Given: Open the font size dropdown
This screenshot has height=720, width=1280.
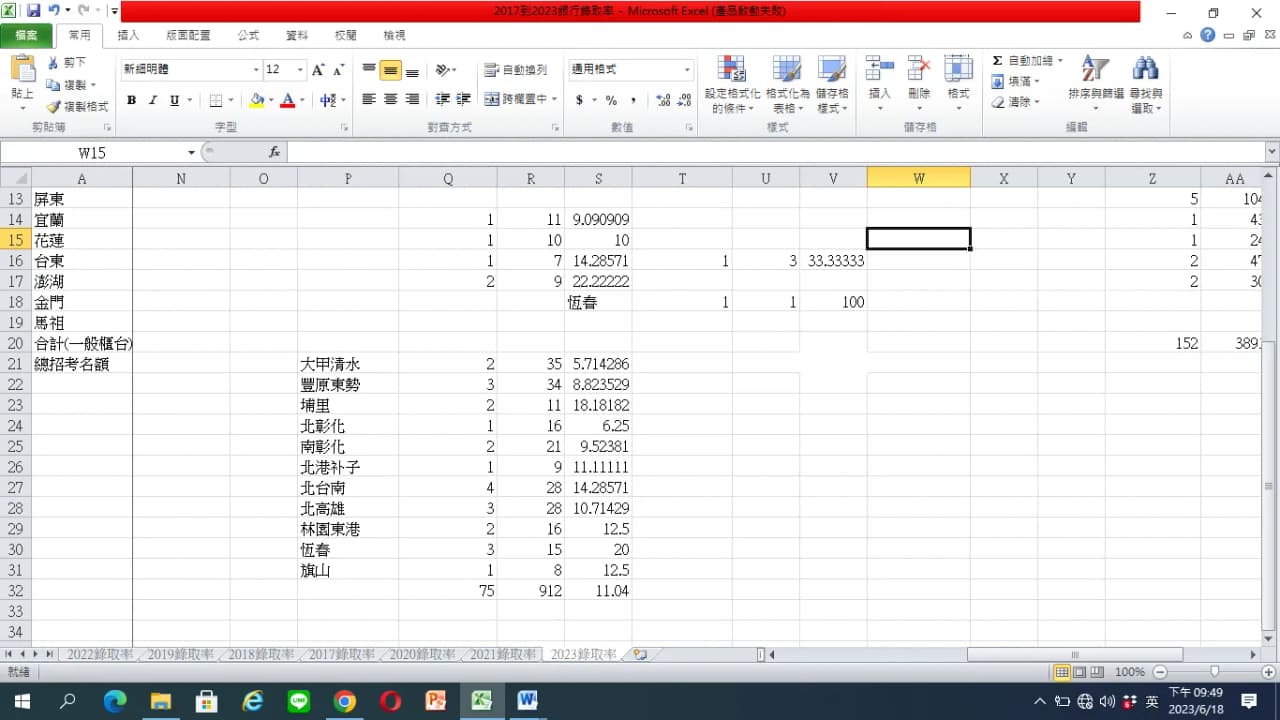Looking at the screenshot, I should [300, 70].
